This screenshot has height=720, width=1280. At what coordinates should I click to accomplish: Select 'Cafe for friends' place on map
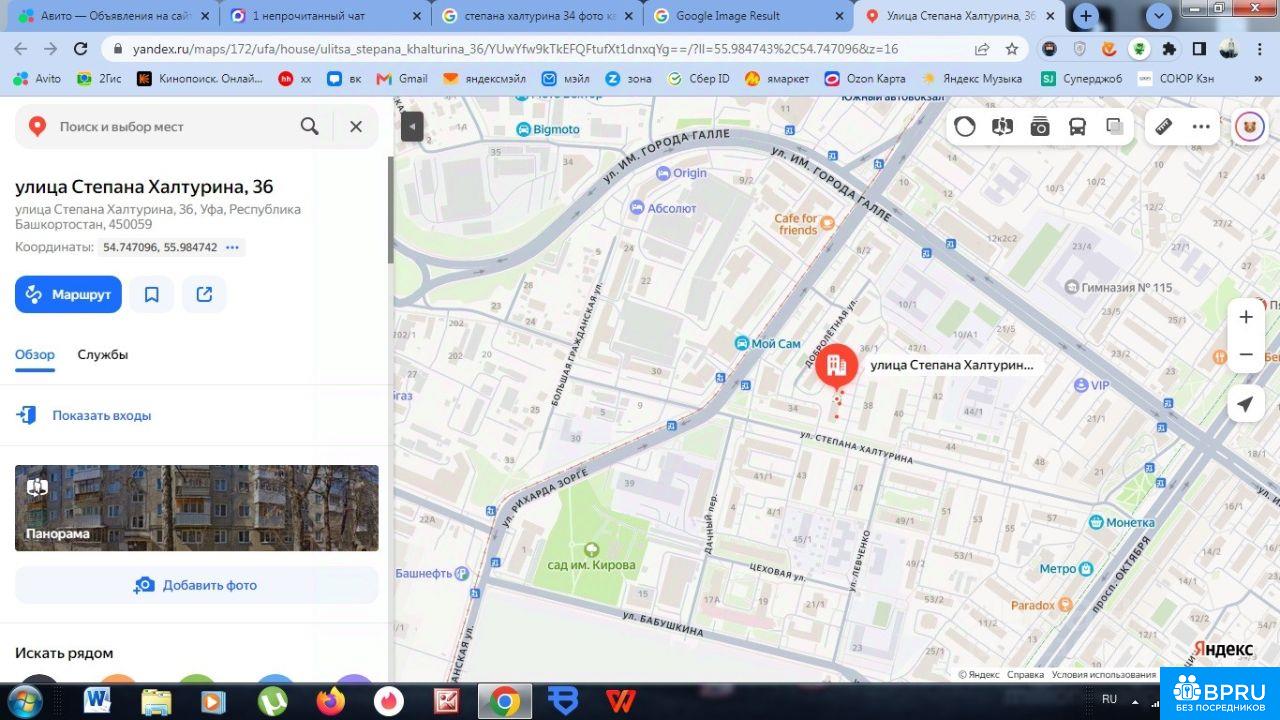point(804,224)
